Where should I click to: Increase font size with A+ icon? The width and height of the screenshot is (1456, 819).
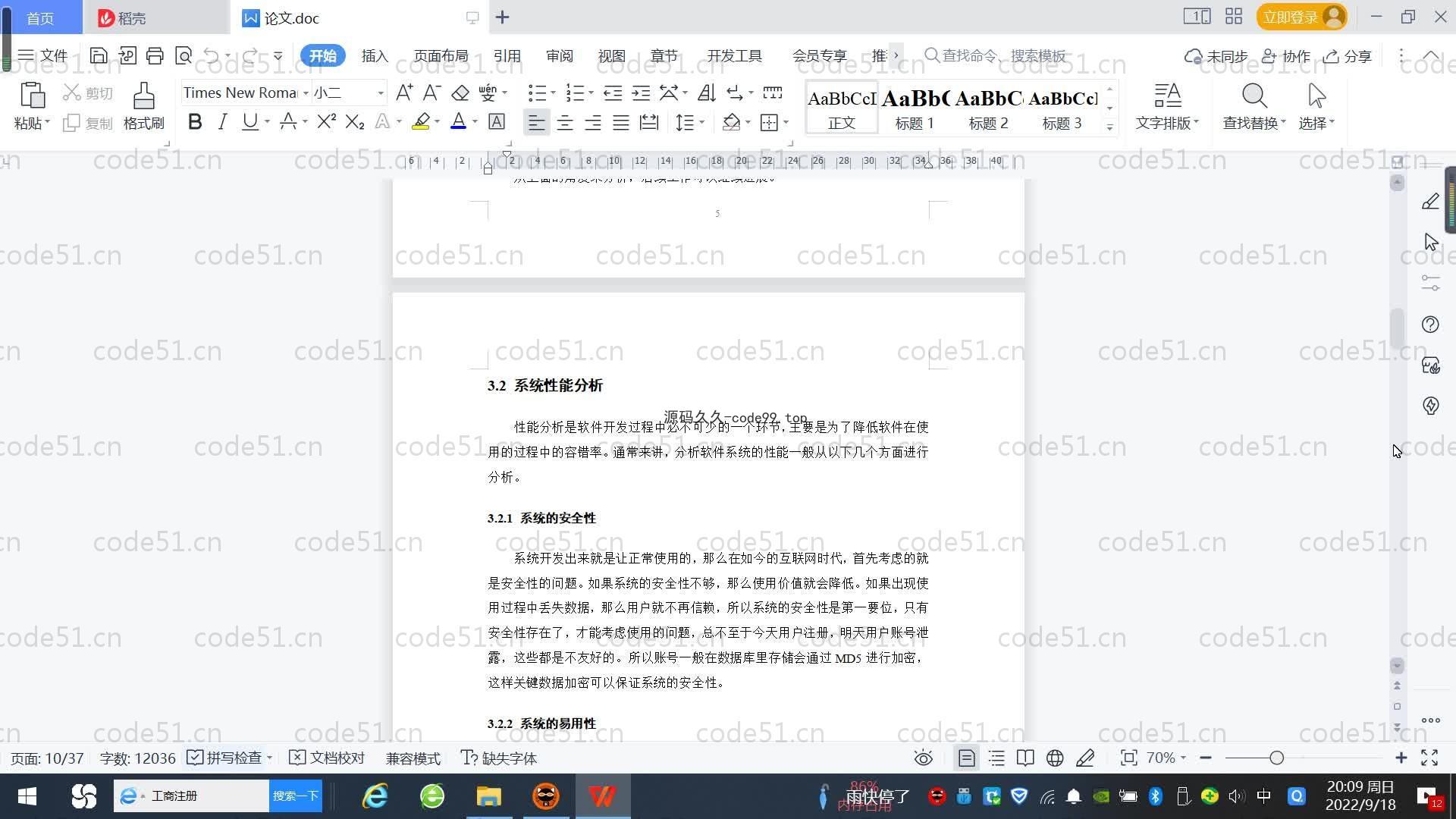tap(404, 93)
